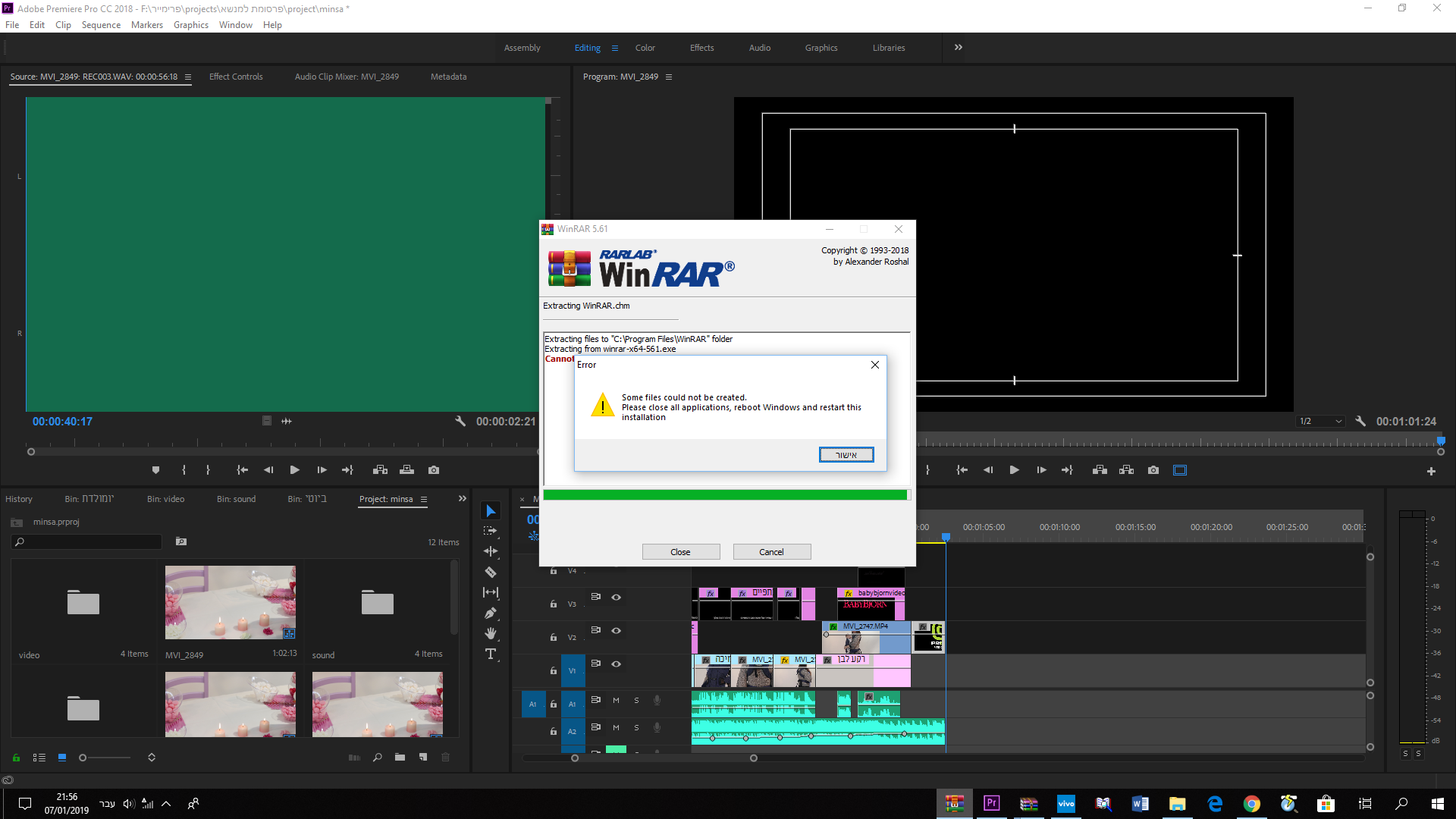
Task: Add marker in Source monitor
Action: tap(155, 470)
